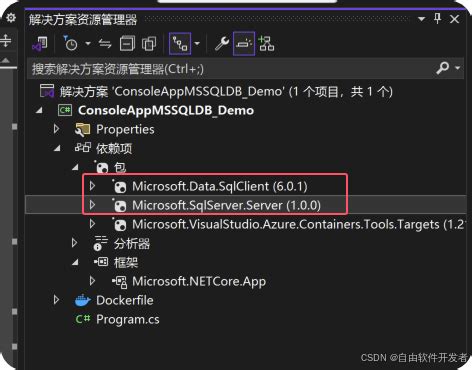The image size is (472, 370).
Task: Select the 分析器 analyzers item
Action: 132,244
